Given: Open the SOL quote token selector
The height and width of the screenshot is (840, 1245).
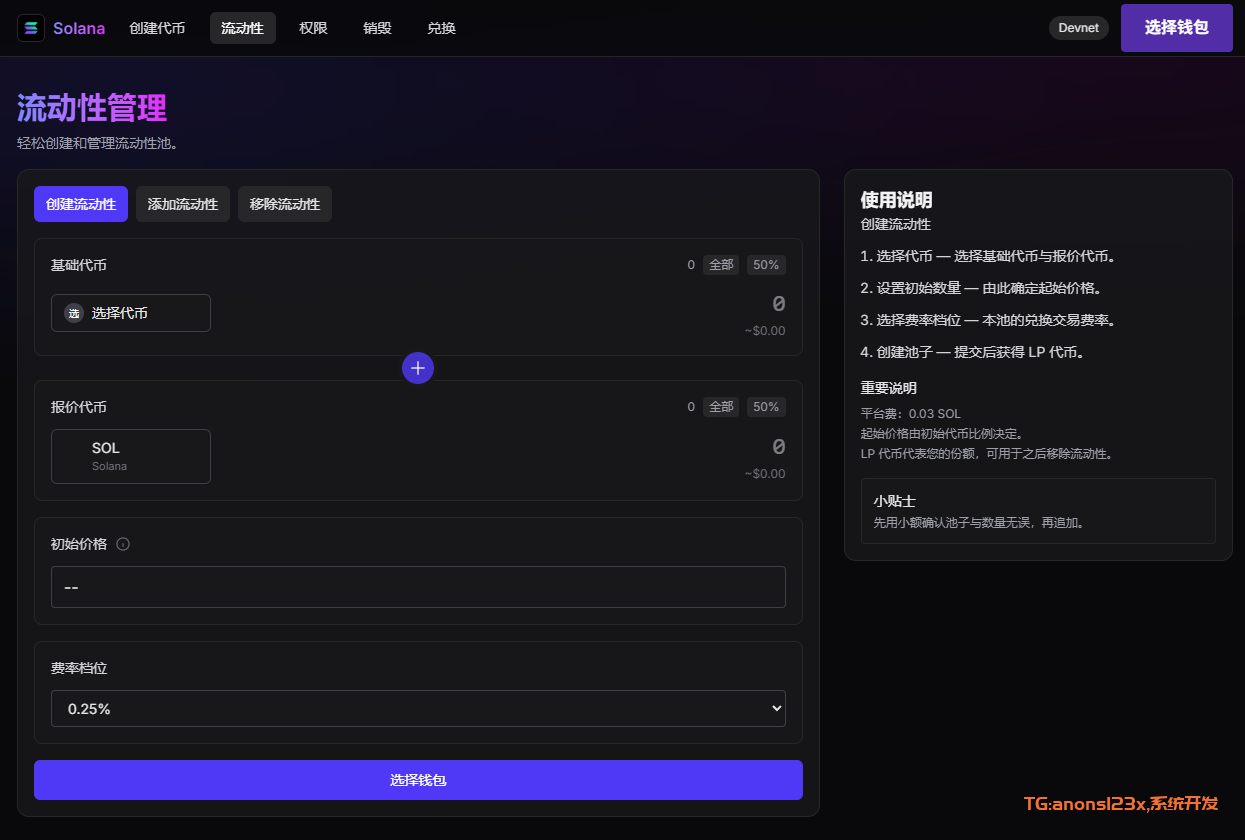Looking at the screenshot, I should point(131,456).
